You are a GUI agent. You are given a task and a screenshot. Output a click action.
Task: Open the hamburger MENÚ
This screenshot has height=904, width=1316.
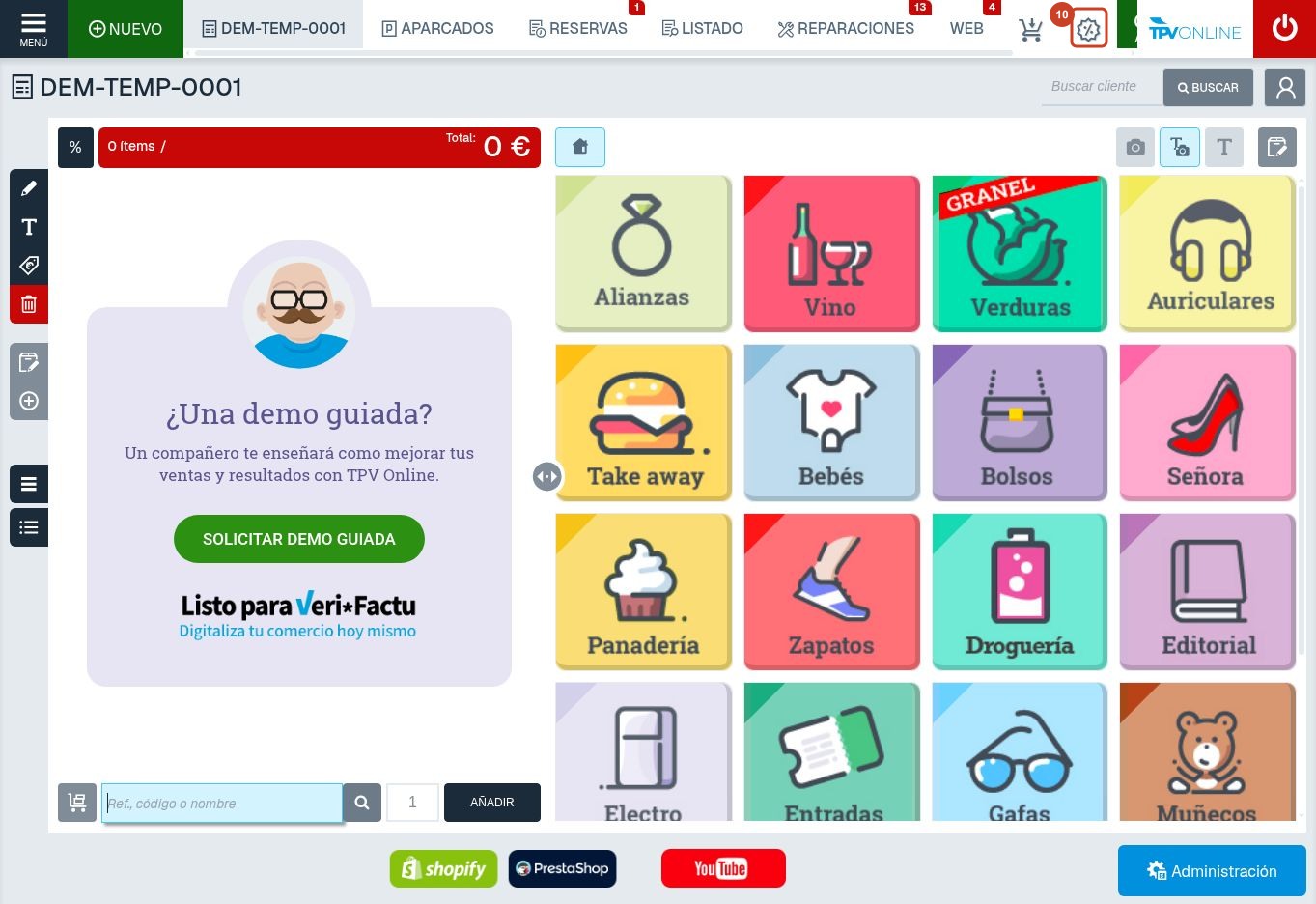point(33,29)
